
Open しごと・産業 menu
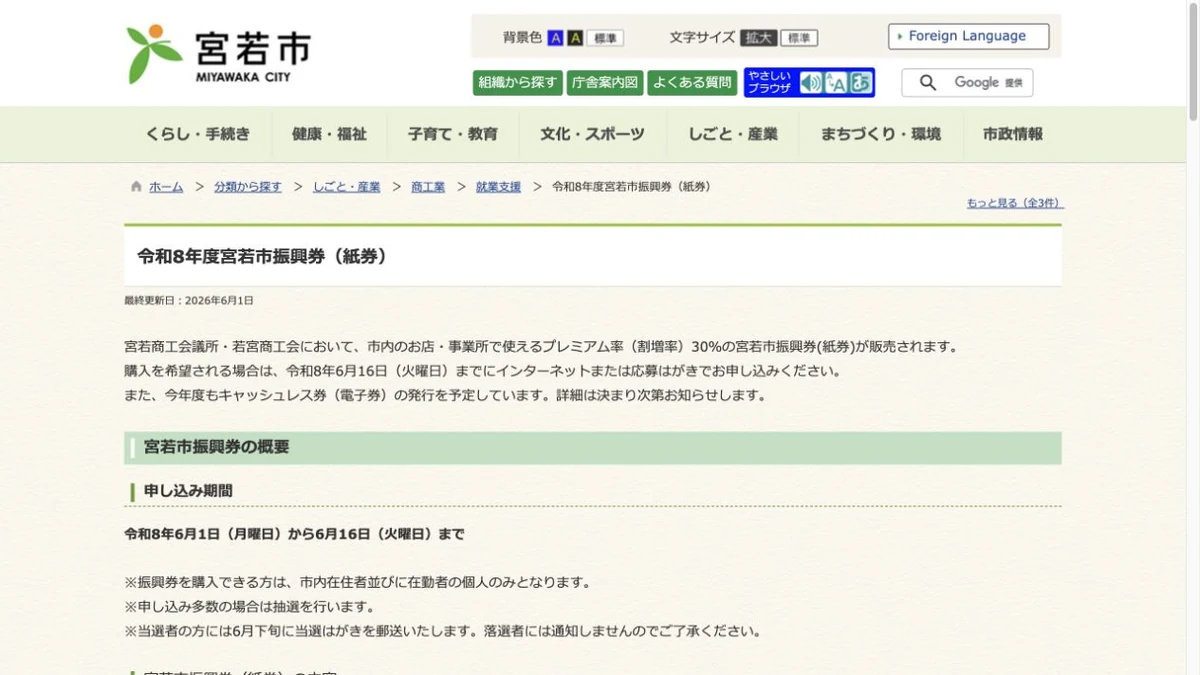[x=733, y=134]
